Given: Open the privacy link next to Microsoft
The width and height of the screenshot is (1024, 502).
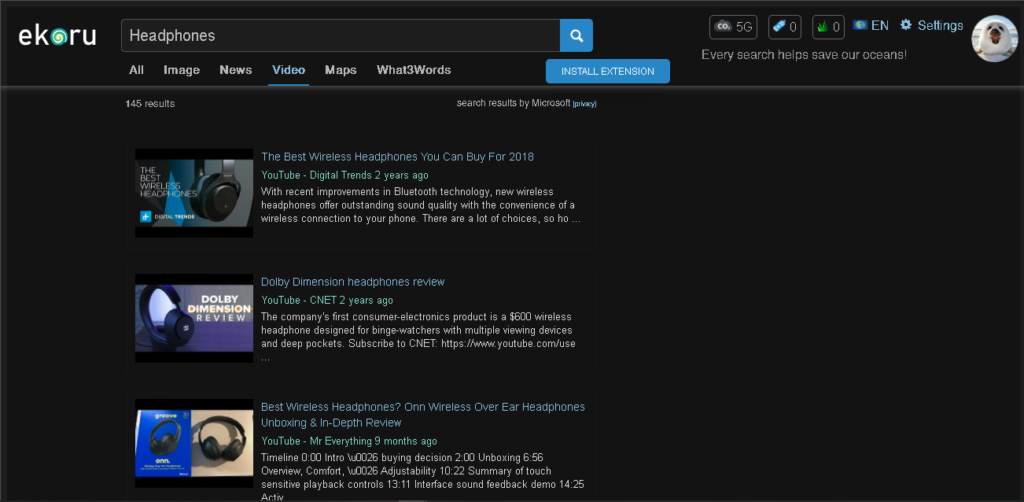Looking at the screenshot, I should point(584,104).
